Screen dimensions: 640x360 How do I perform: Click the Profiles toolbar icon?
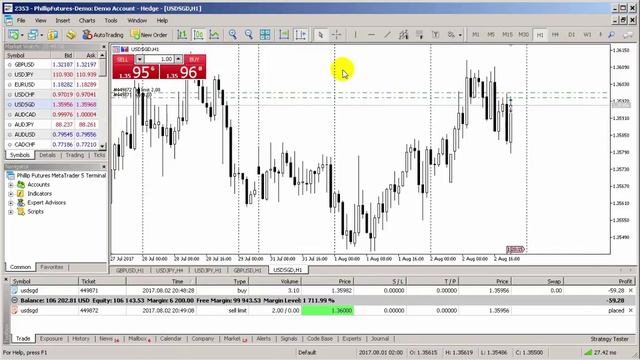[32, 35]
